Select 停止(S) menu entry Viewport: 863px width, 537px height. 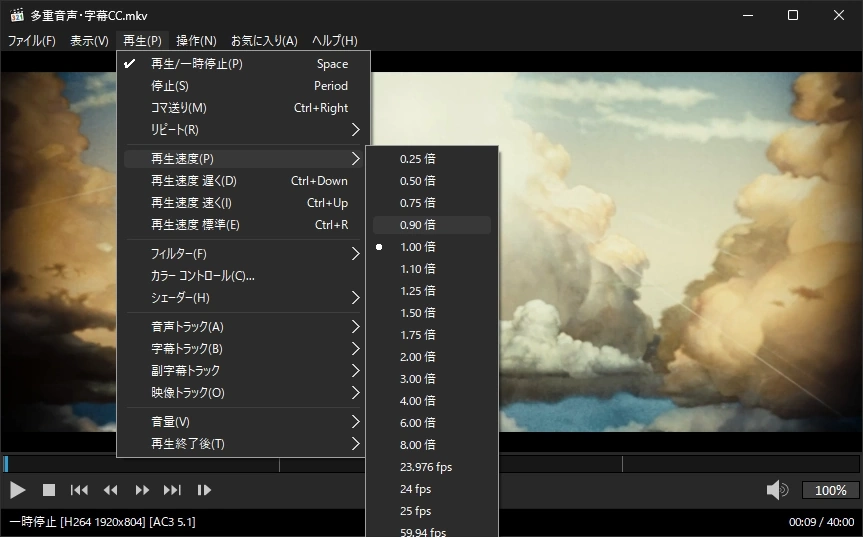click(242, 86)
